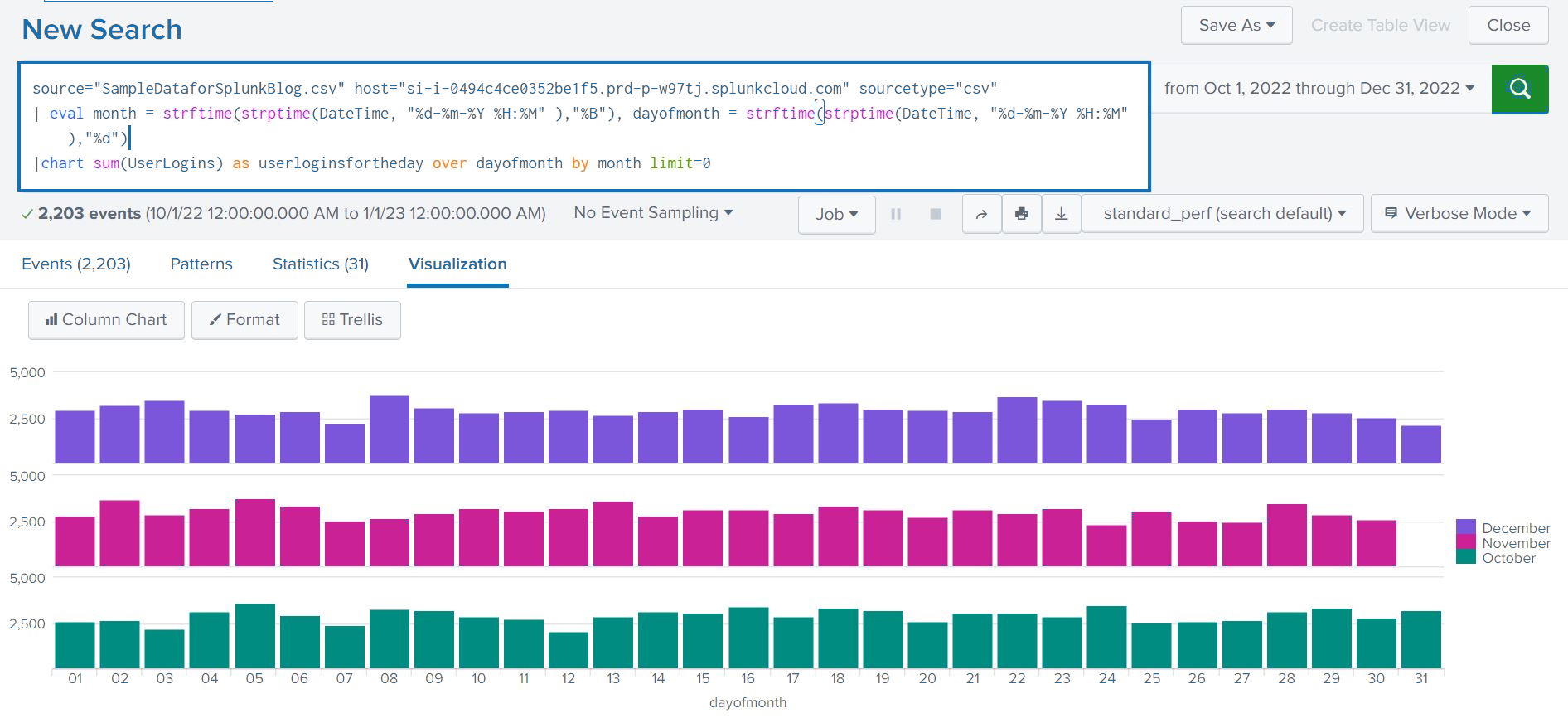Click the November bar for day 05
This screenshot has width=1568, height=718.
coord(255,533)
